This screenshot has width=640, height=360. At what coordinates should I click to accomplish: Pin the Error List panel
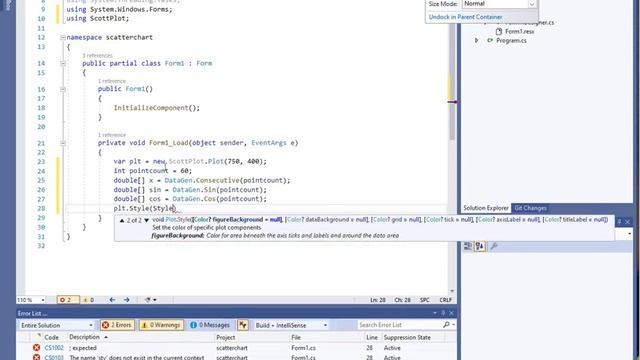click(443, 313)
